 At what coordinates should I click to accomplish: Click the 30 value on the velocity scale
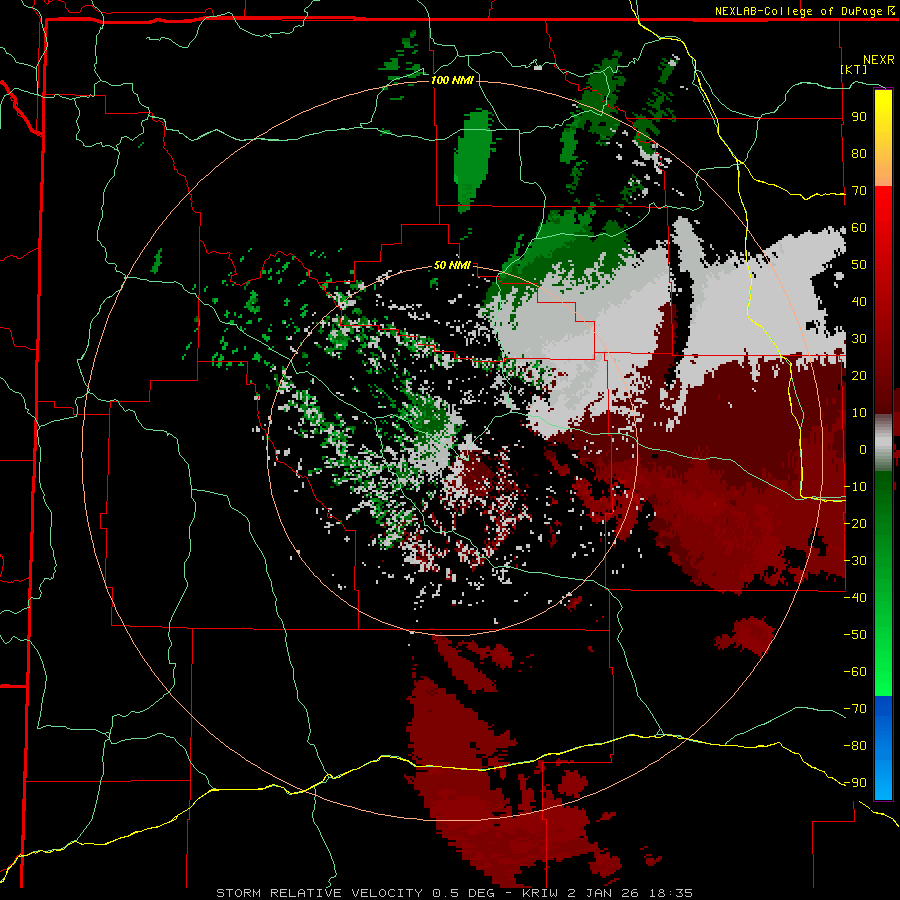(x=859, y=339)
